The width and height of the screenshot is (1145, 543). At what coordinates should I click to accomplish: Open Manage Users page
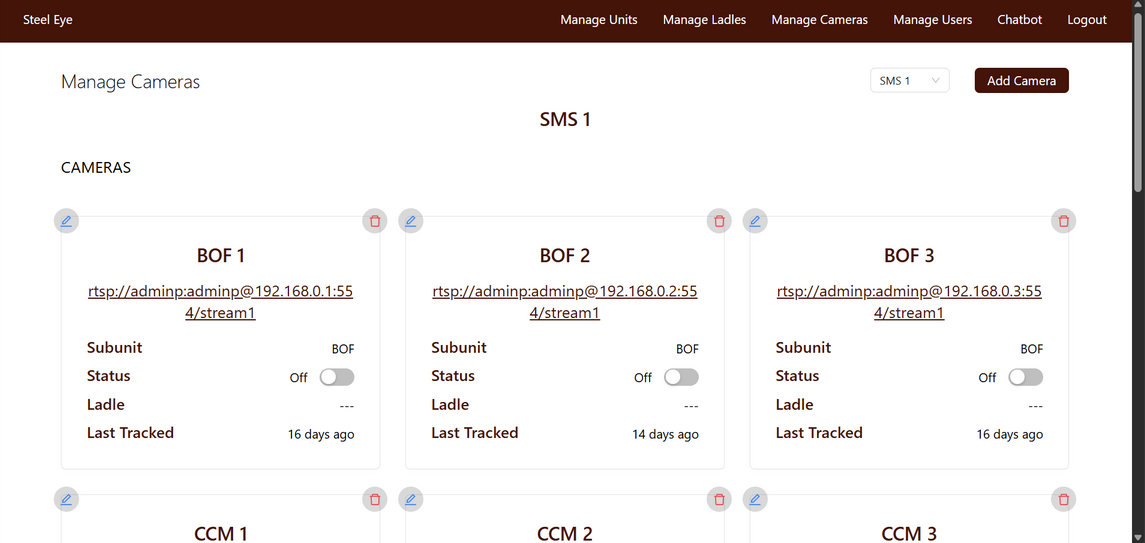[x=933, y=20]
